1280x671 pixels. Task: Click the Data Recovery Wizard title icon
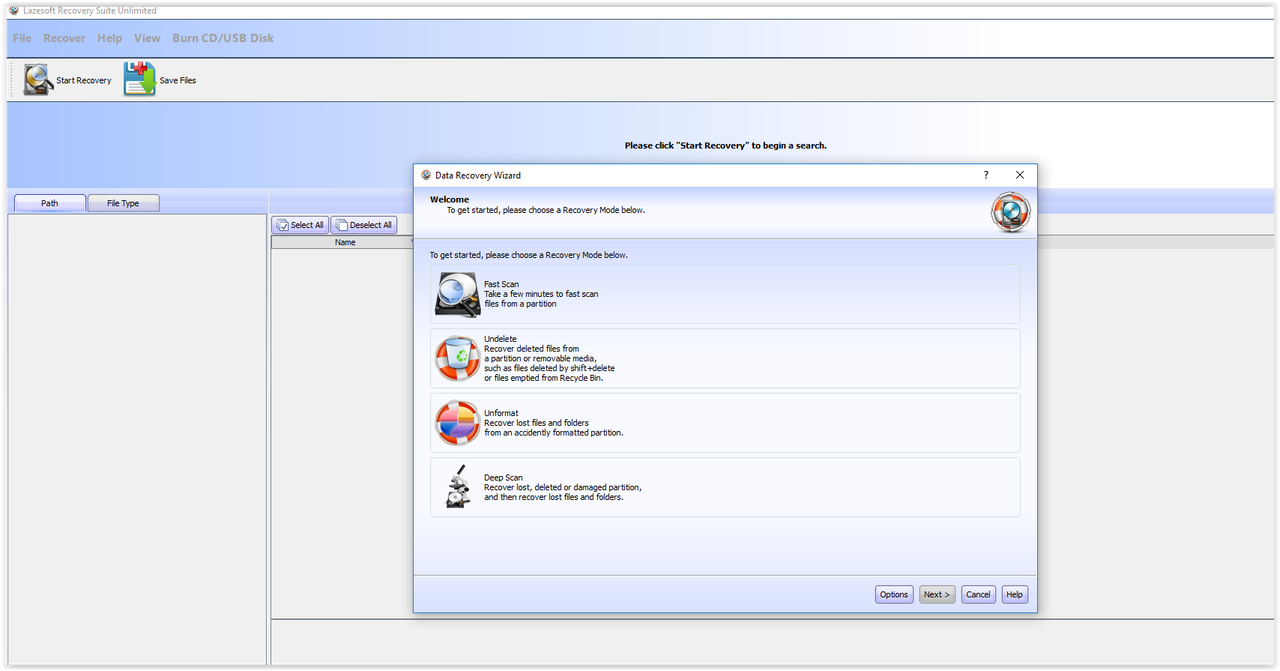point(426,175)
